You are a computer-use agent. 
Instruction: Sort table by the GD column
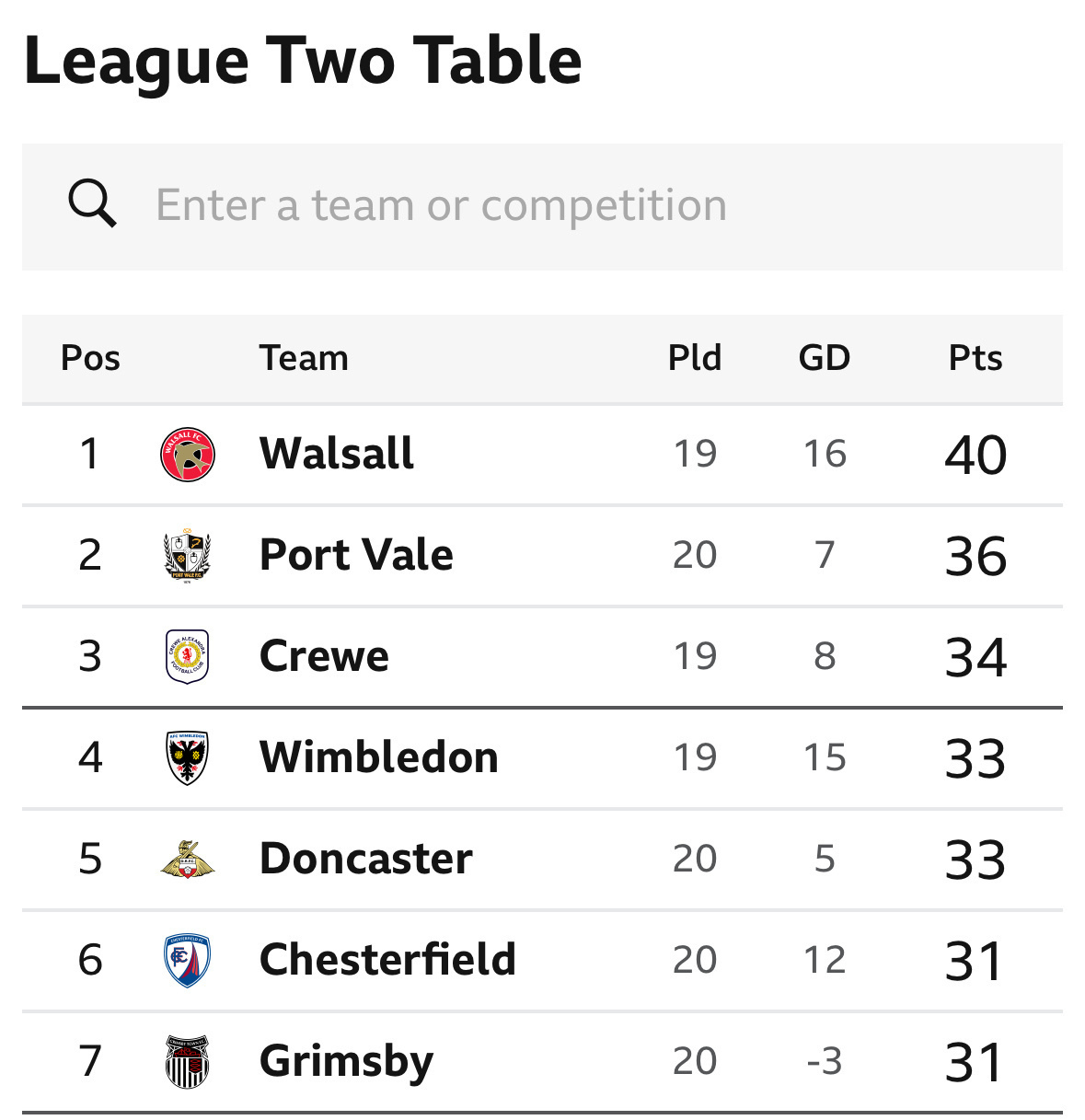824,359
